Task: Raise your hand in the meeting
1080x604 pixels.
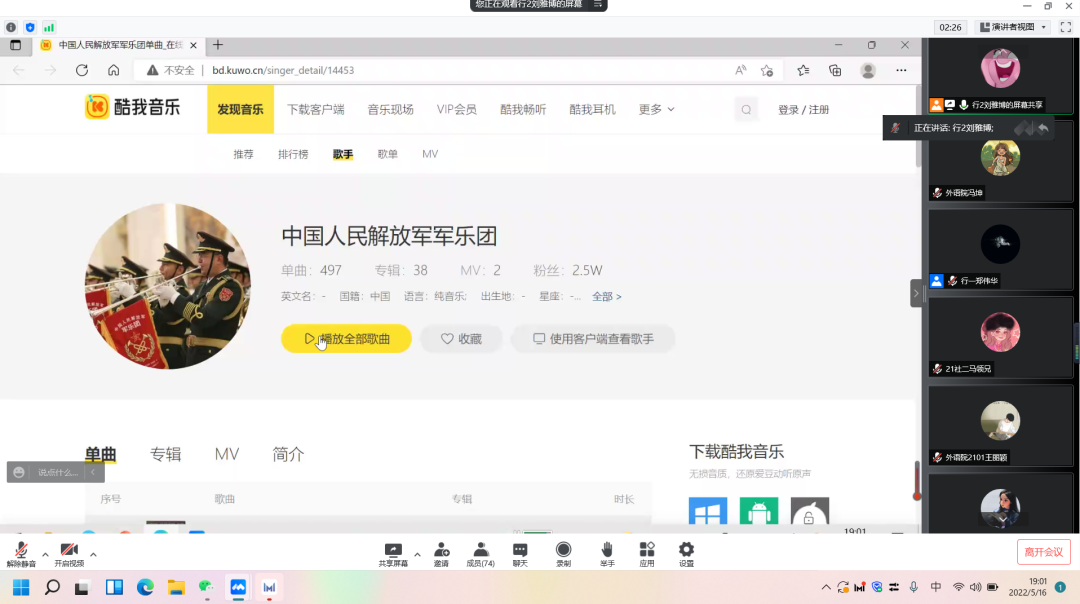Action: click(607, 554)
